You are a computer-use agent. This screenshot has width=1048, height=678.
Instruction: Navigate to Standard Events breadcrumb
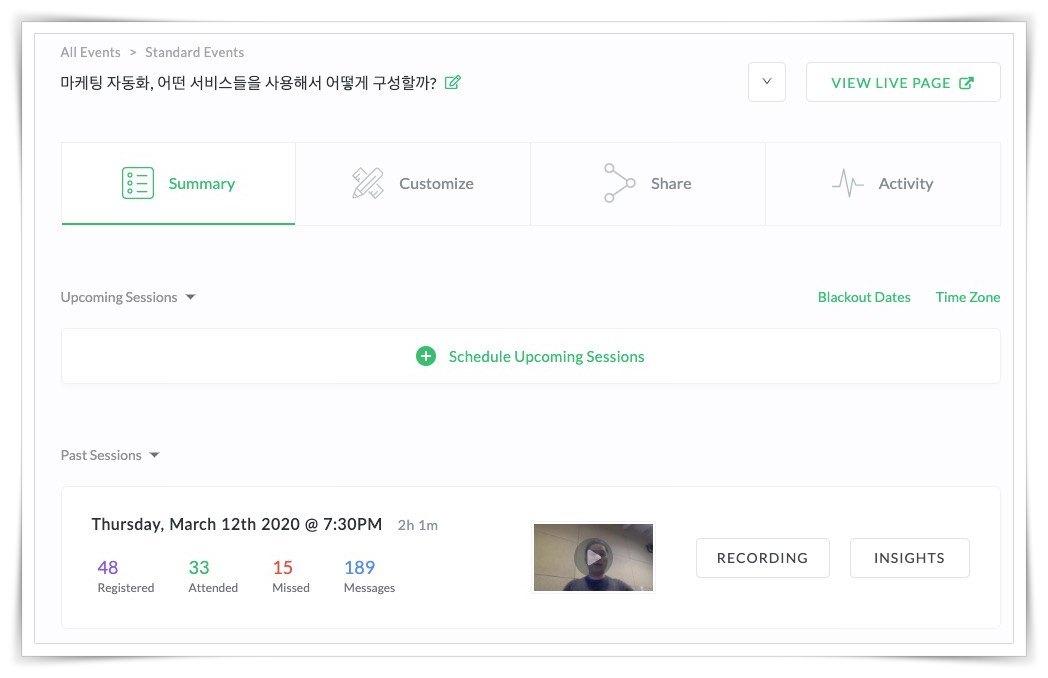point(194,52)
